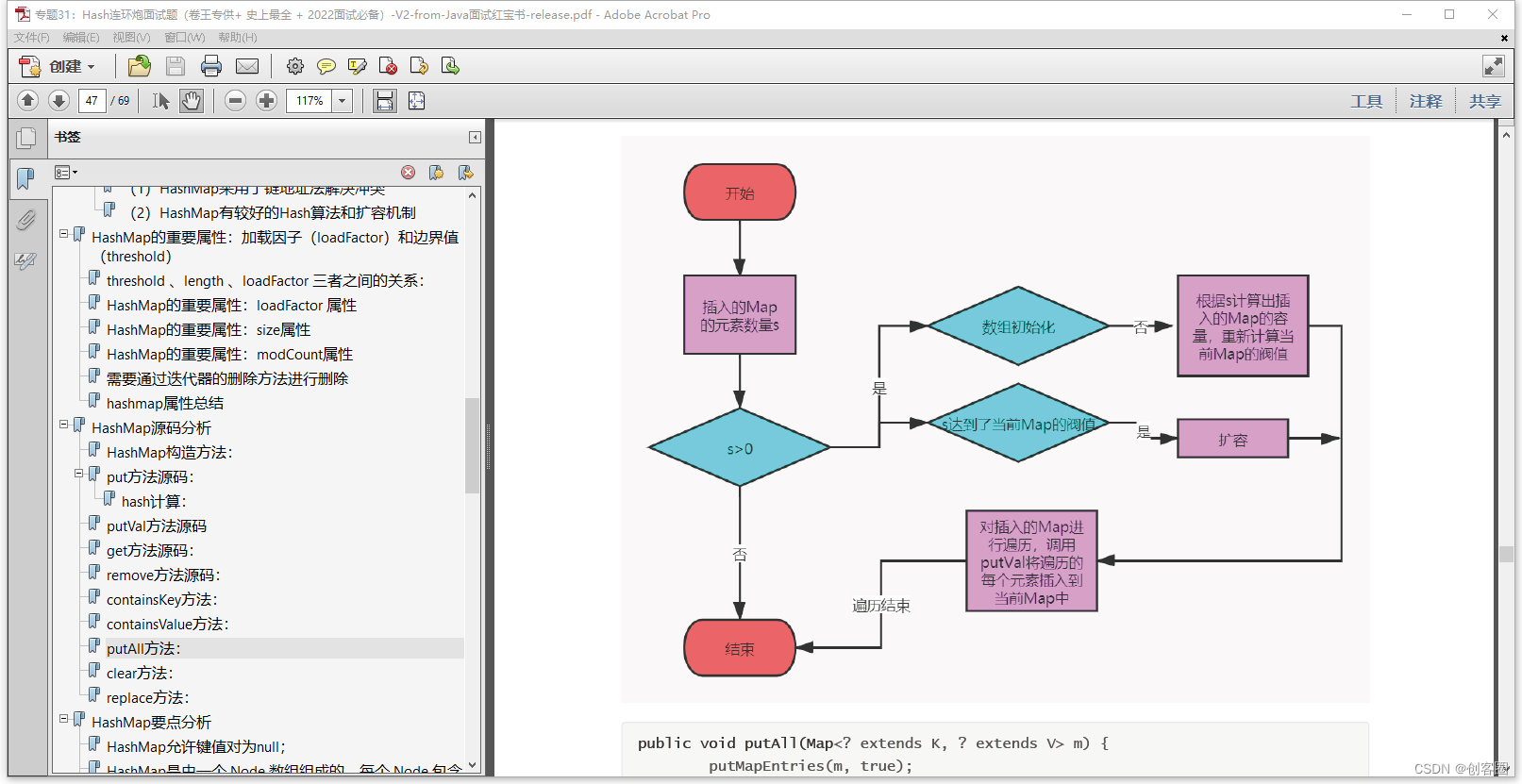Select bookmark replace方法
1522x784 pixels.
click(x=148, y=698)
